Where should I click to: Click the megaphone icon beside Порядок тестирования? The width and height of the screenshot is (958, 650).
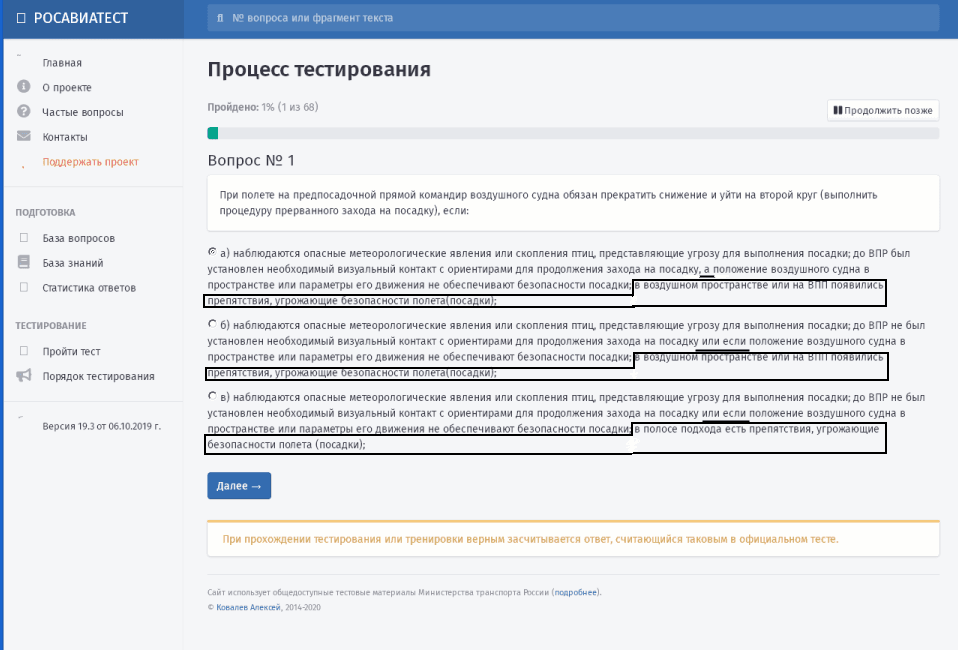23,376
